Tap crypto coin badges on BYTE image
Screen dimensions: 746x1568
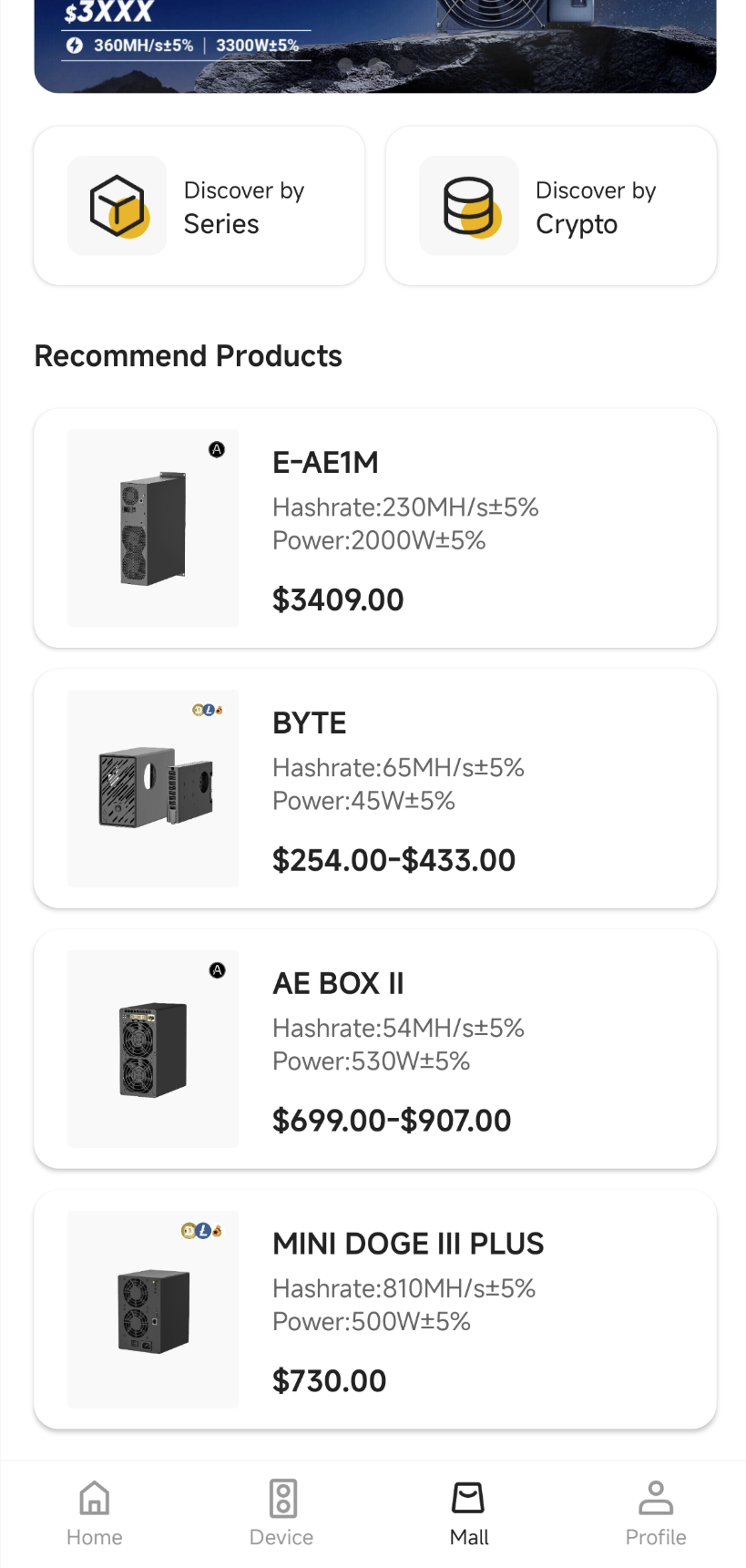tap(208, 710)
